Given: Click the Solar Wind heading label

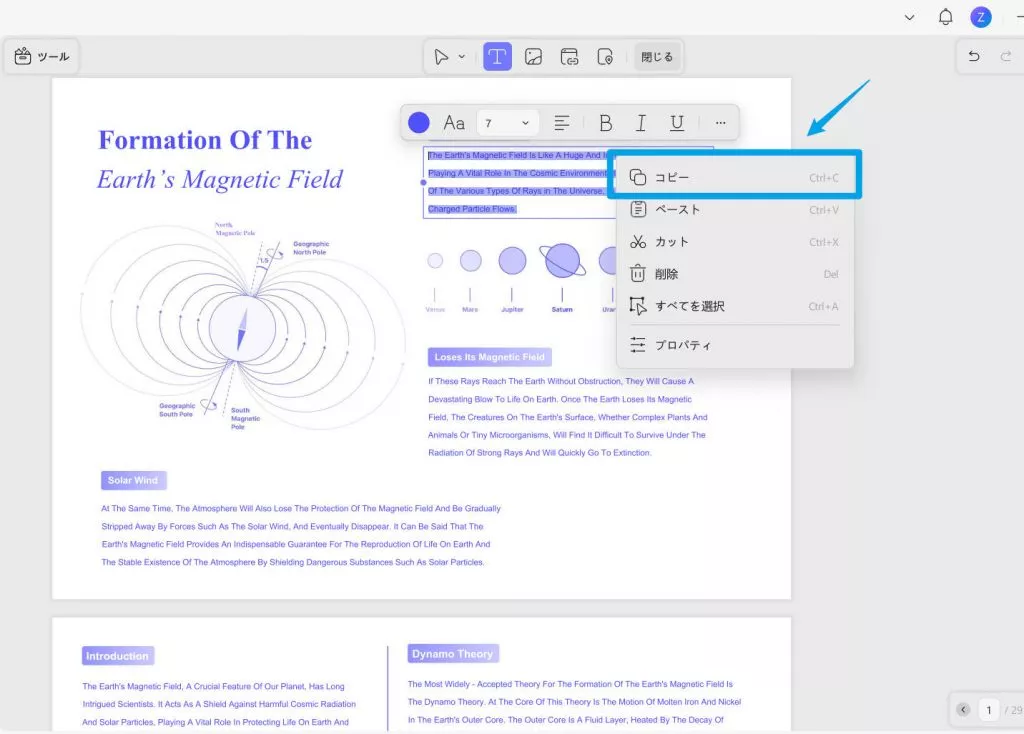Looking at the screenshot, I should 133,480.
